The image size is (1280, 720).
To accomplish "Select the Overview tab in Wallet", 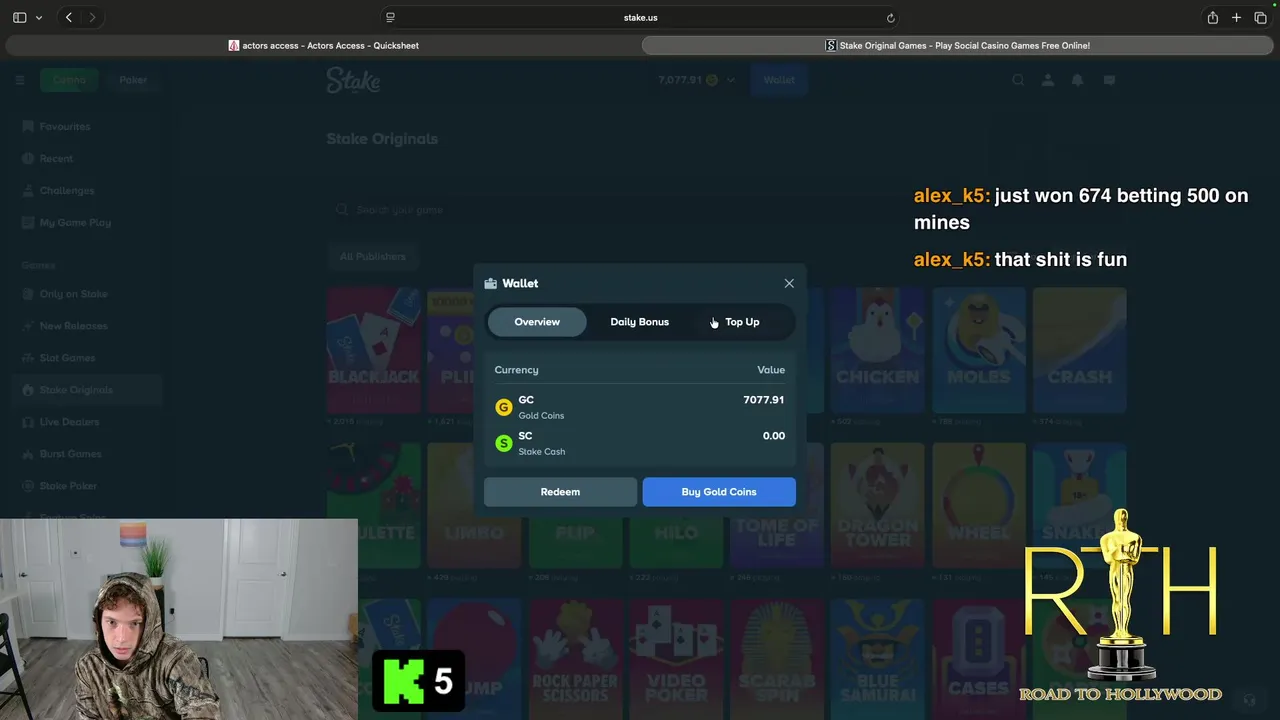I will pos(537,322).
